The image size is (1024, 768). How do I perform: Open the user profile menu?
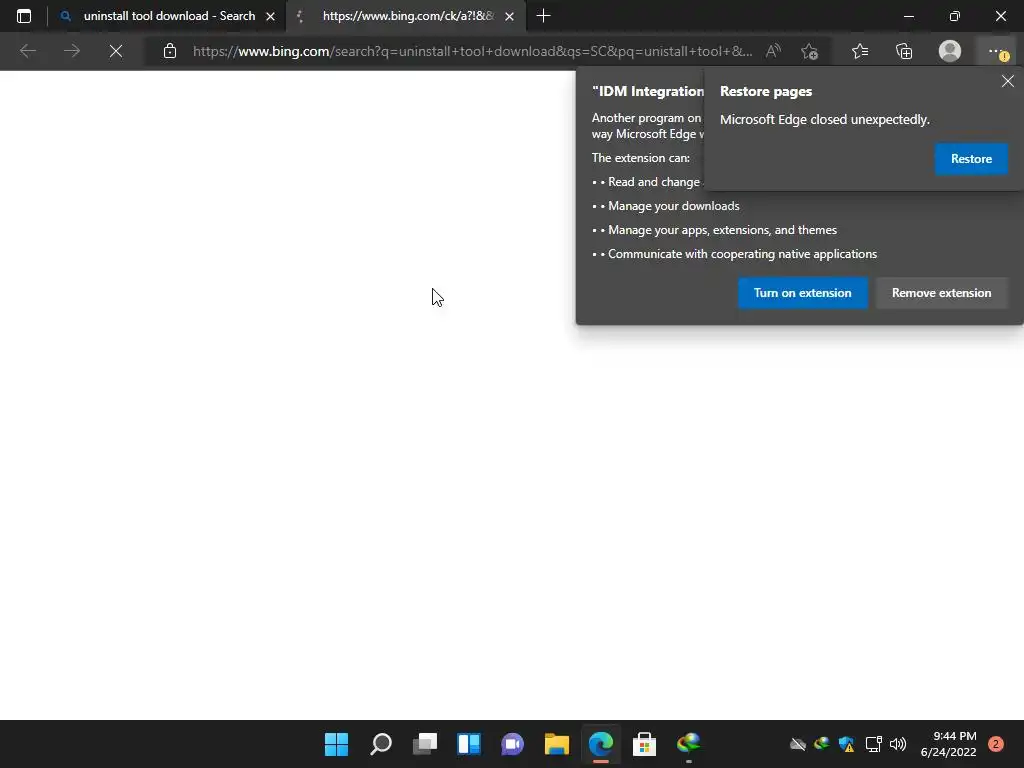[950, 51]
